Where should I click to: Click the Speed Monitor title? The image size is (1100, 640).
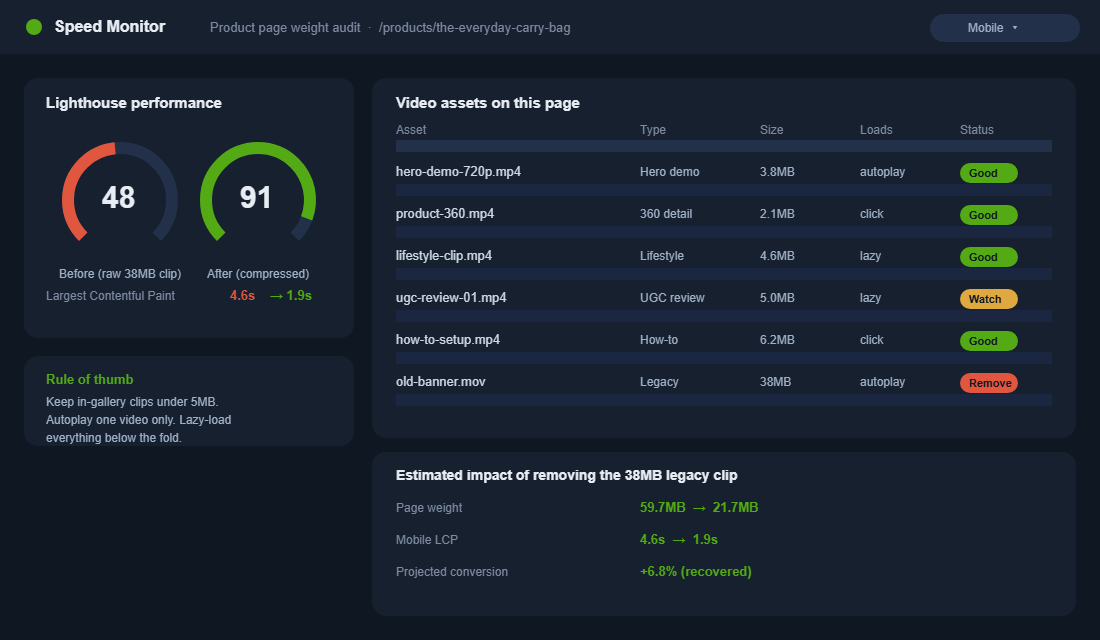coord(110,27)
